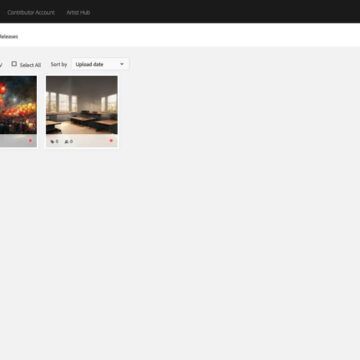This screenshot has width=360, height=360.
Task: Select the classroom interior thumbnail
Action: [x=82, y=105]
